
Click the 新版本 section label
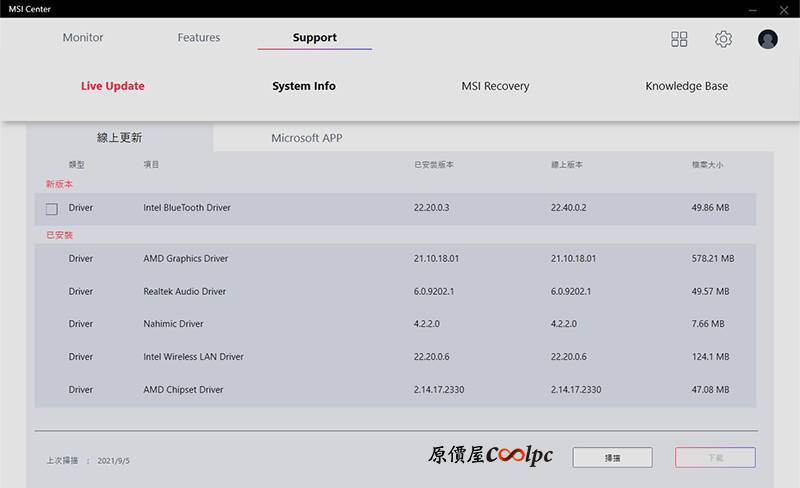pos(59,184)
